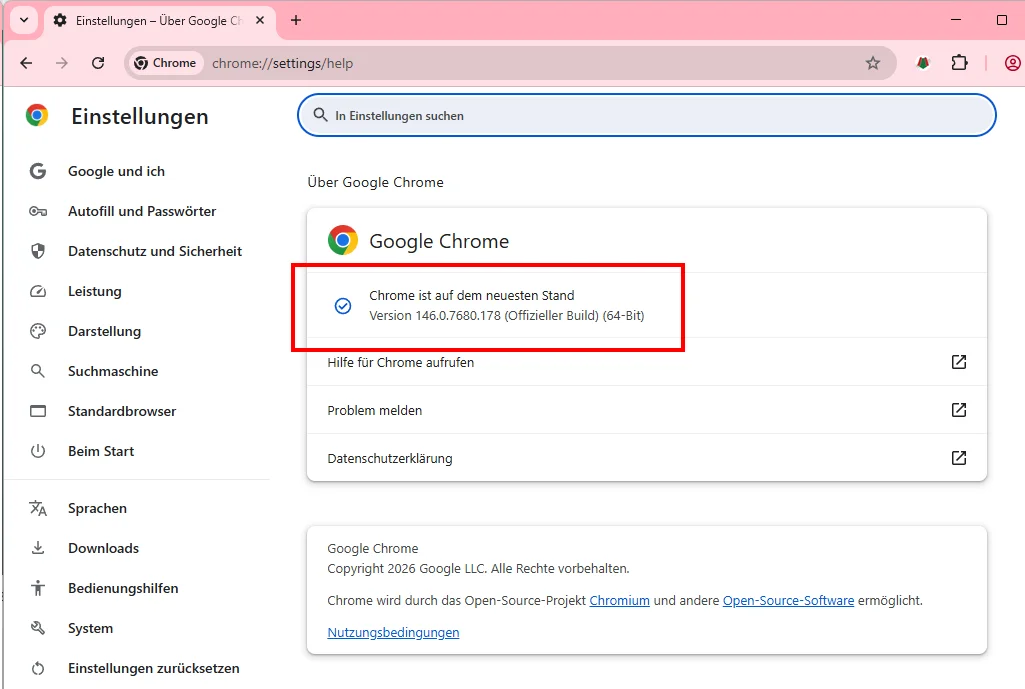Open Sprachen settings

click(97, 508)
